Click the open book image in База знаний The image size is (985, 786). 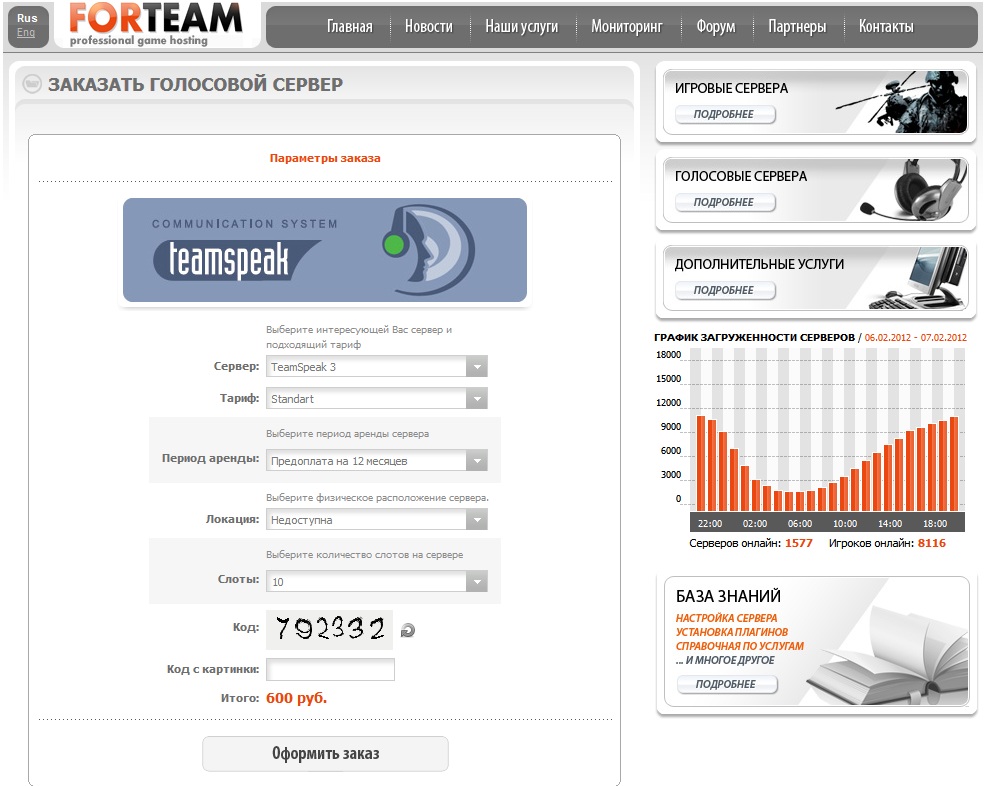[x=889, y=657]
